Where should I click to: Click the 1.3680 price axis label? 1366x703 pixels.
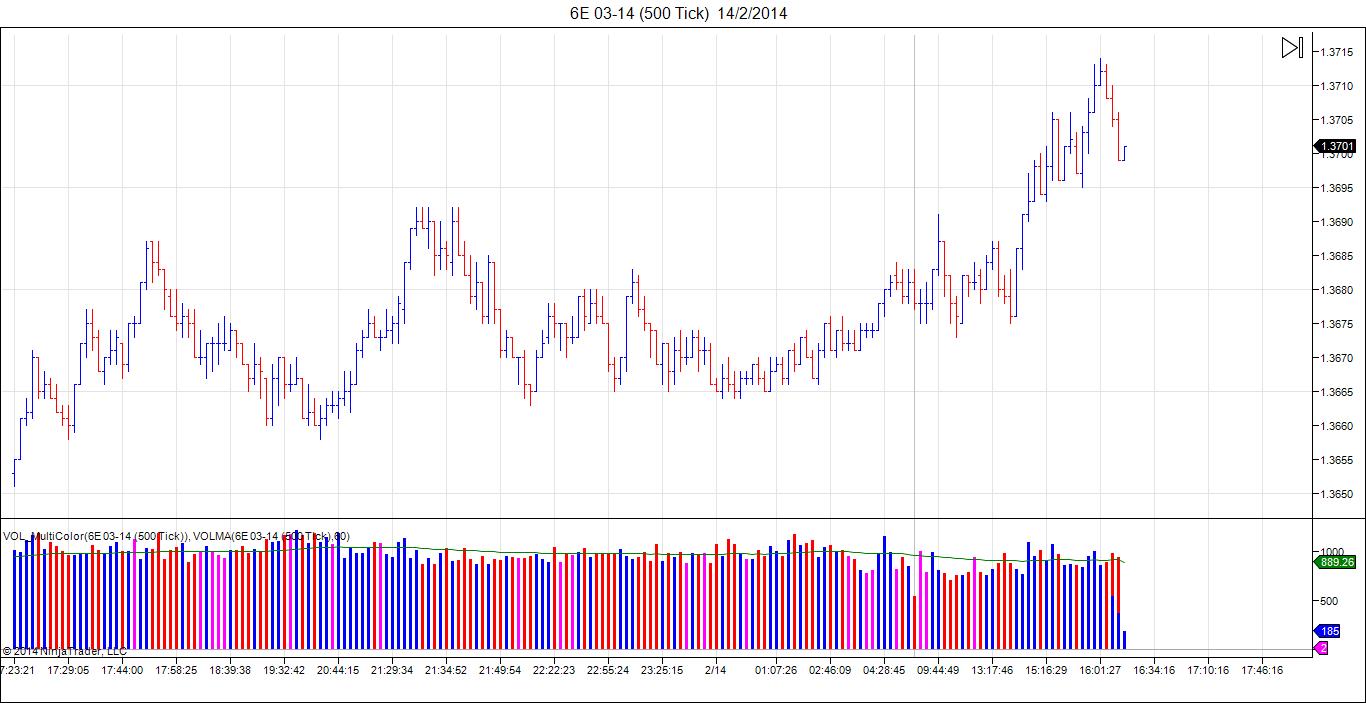coord(1338,290)
